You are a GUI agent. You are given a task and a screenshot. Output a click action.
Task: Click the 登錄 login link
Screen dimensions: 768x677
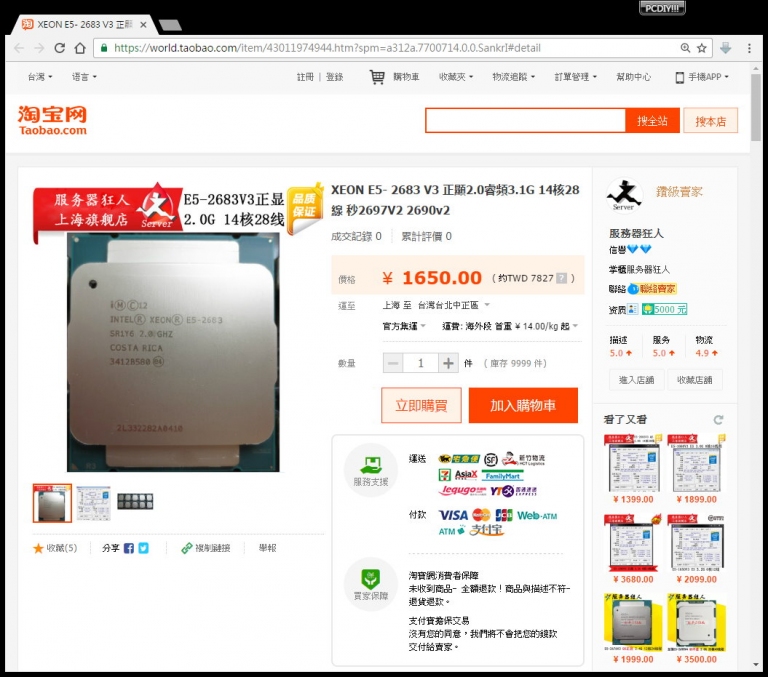point(335,77)
